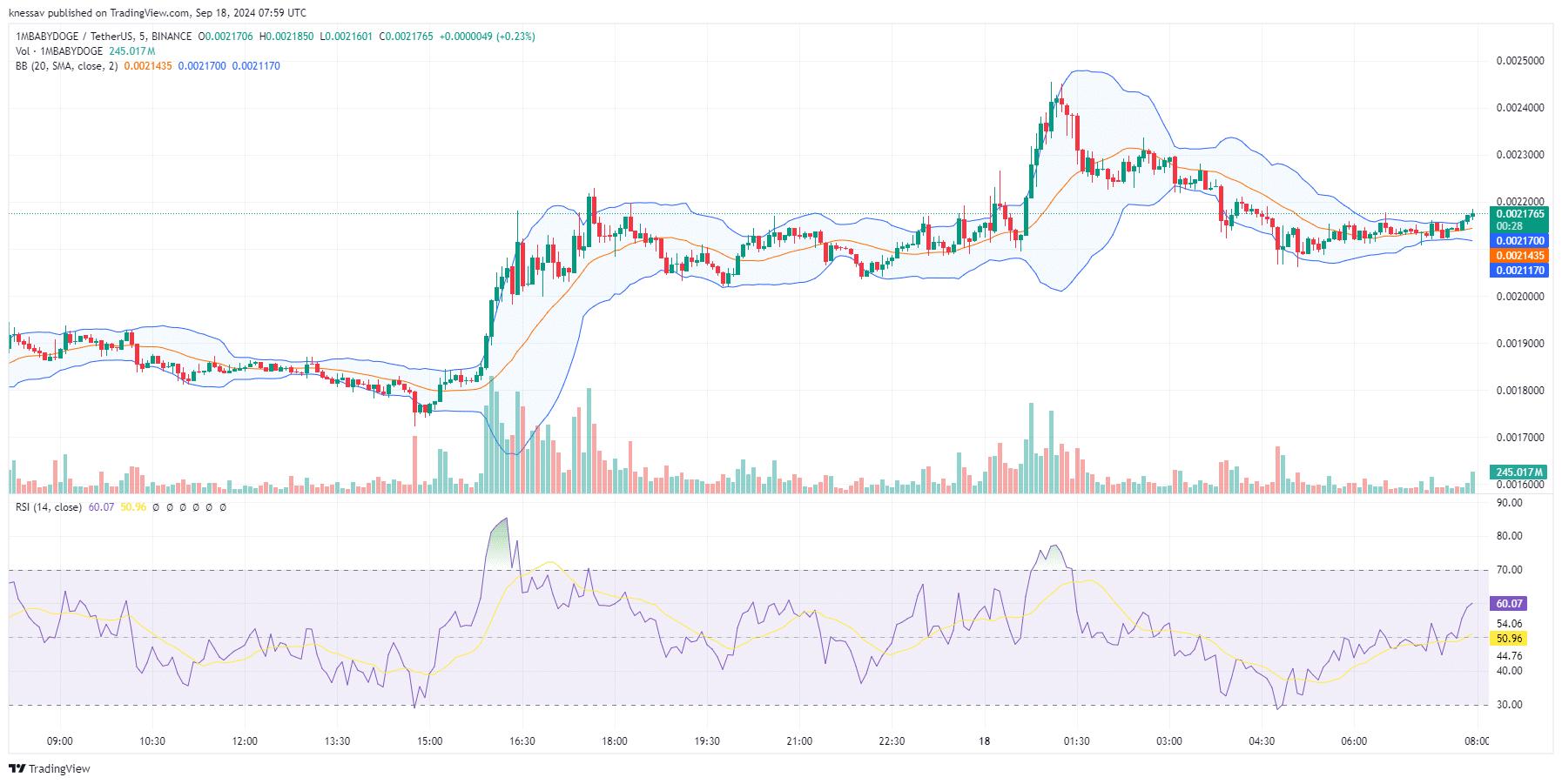Click the 0.0018000 price axis label
1562x784 pixels.
point(1520,391)
